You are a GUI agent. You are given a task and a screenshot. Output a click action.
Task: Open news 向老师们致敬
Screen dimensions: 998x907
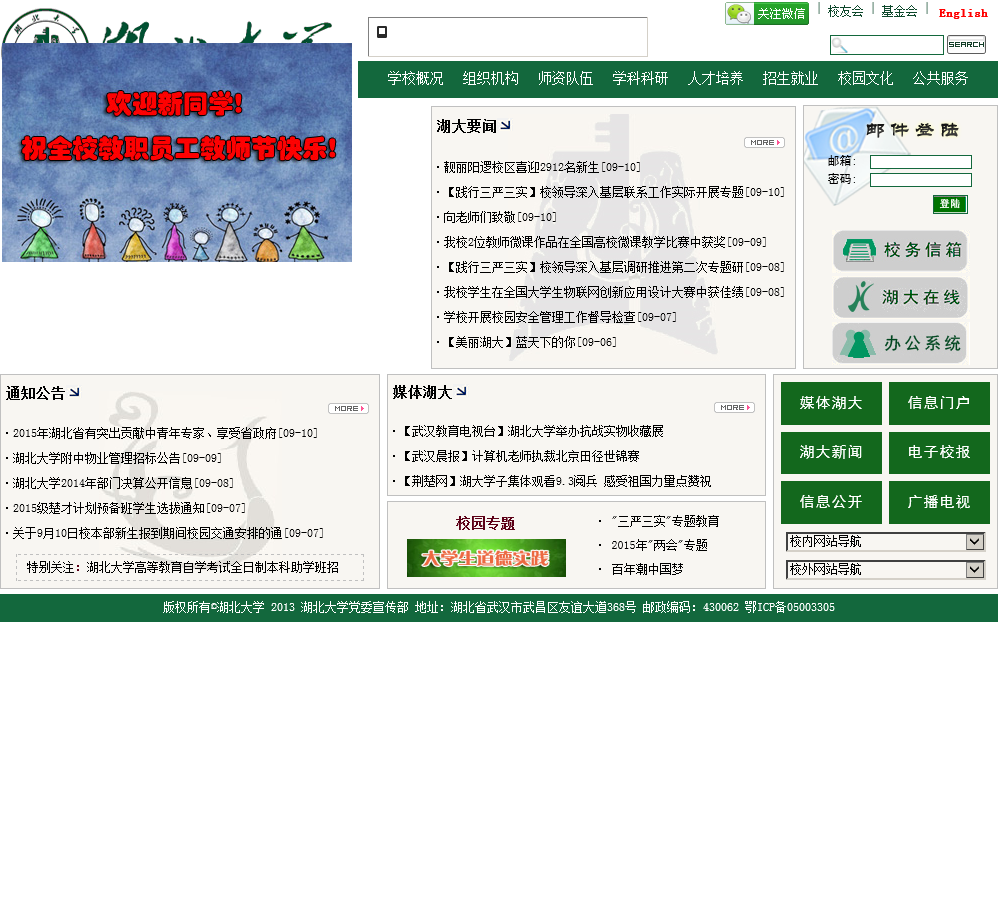pyautogui.click(x=479, y=218)
